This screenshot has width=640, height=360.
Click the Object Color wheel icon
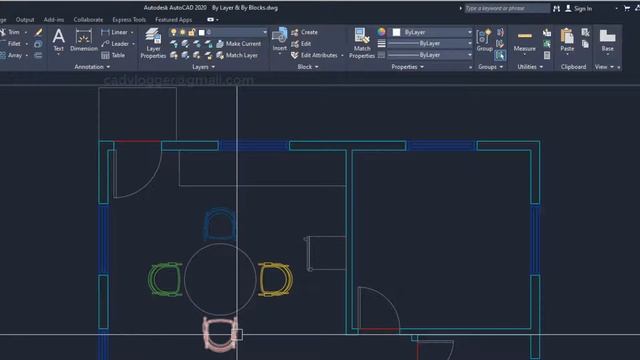point(381,32)
